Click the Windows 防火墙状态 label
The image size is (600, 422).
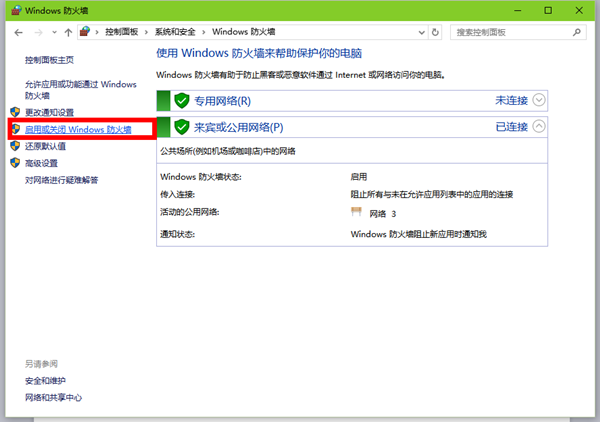(201, 177)
